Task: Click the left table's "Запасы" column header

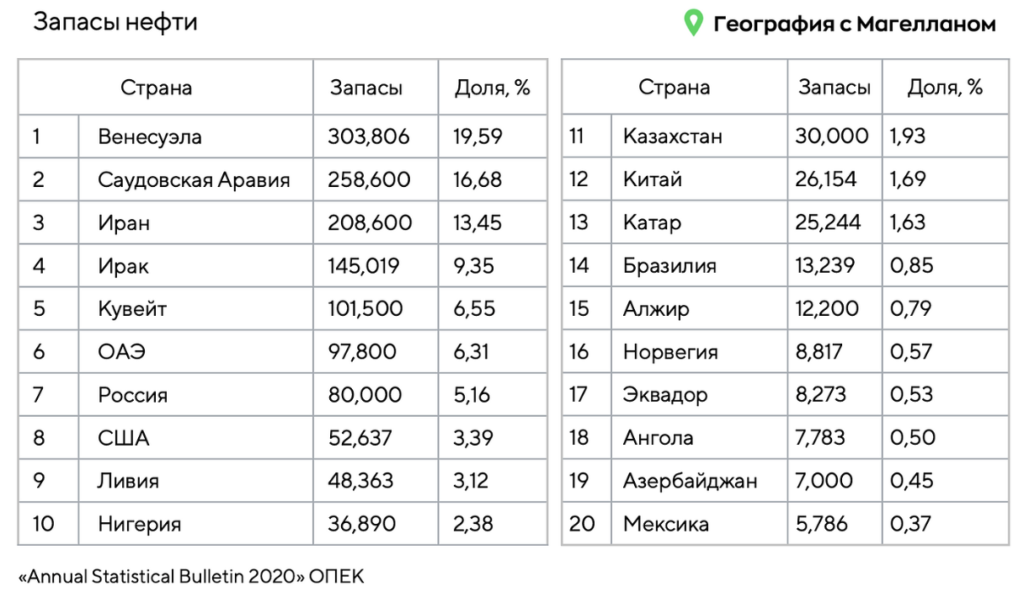Action: (366, 88)
